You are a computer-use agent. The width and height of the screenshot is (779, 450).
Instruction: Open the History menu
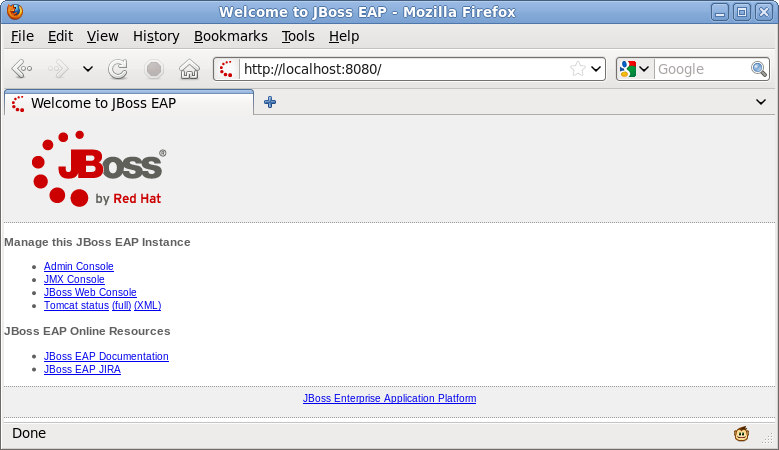click(156, 36)
